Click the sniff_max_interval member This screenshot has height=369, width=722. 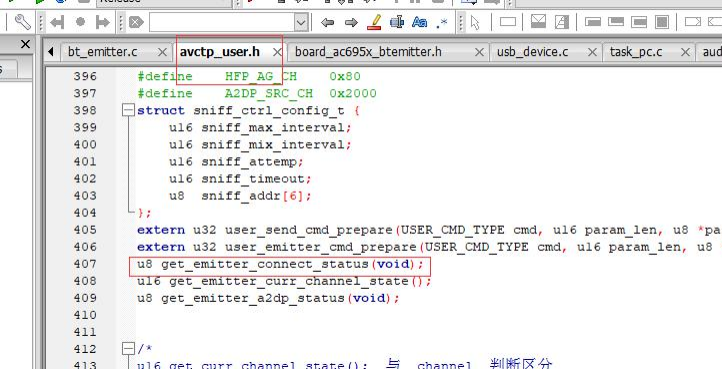pos(273,128)
